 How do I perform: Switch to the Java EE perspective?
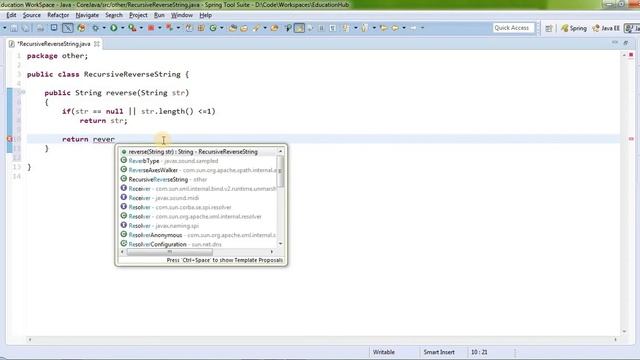tap(606, 28)
